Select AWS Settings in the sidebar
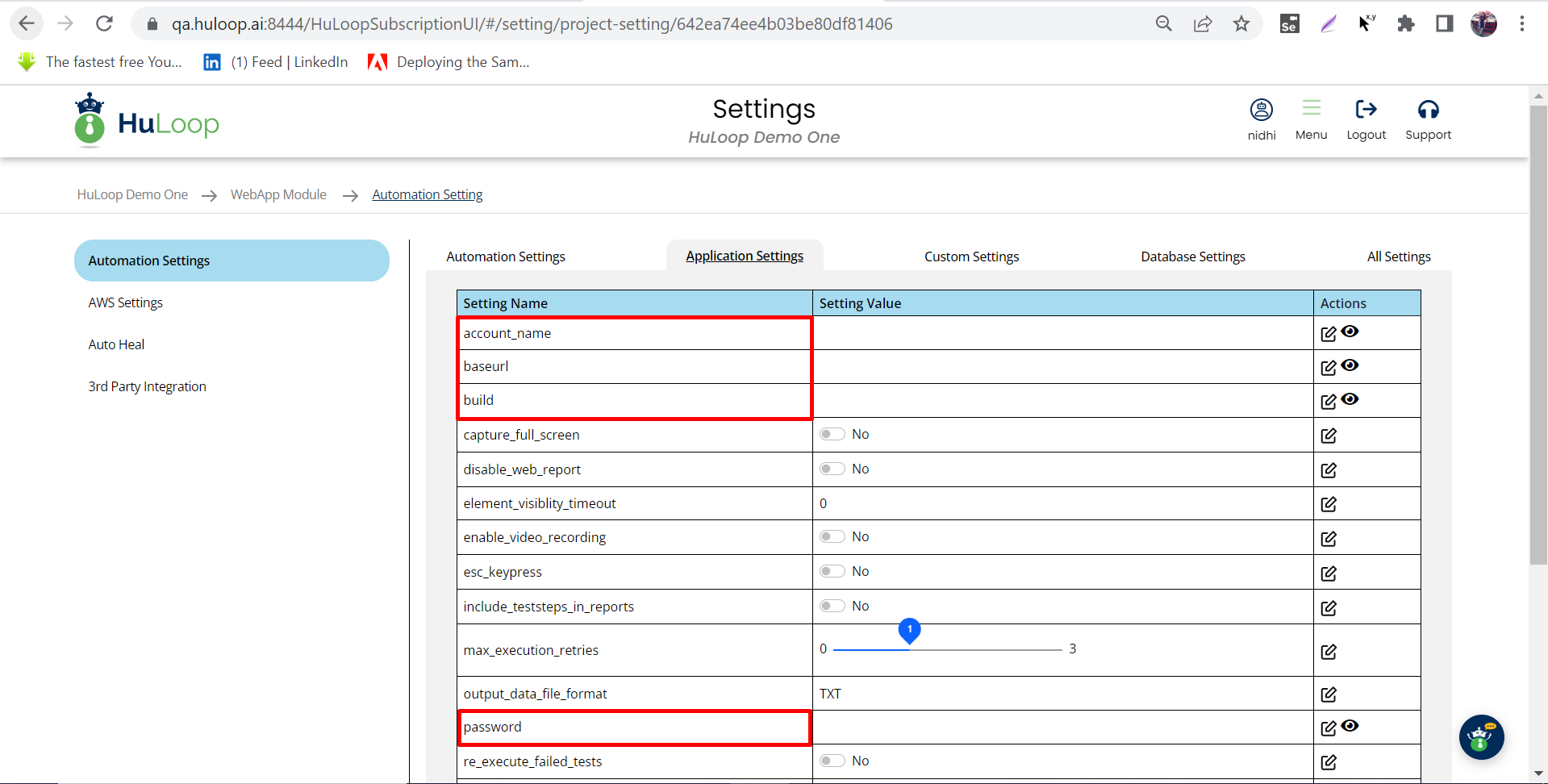The image size is (1548, 784). [x=126, y=302]
